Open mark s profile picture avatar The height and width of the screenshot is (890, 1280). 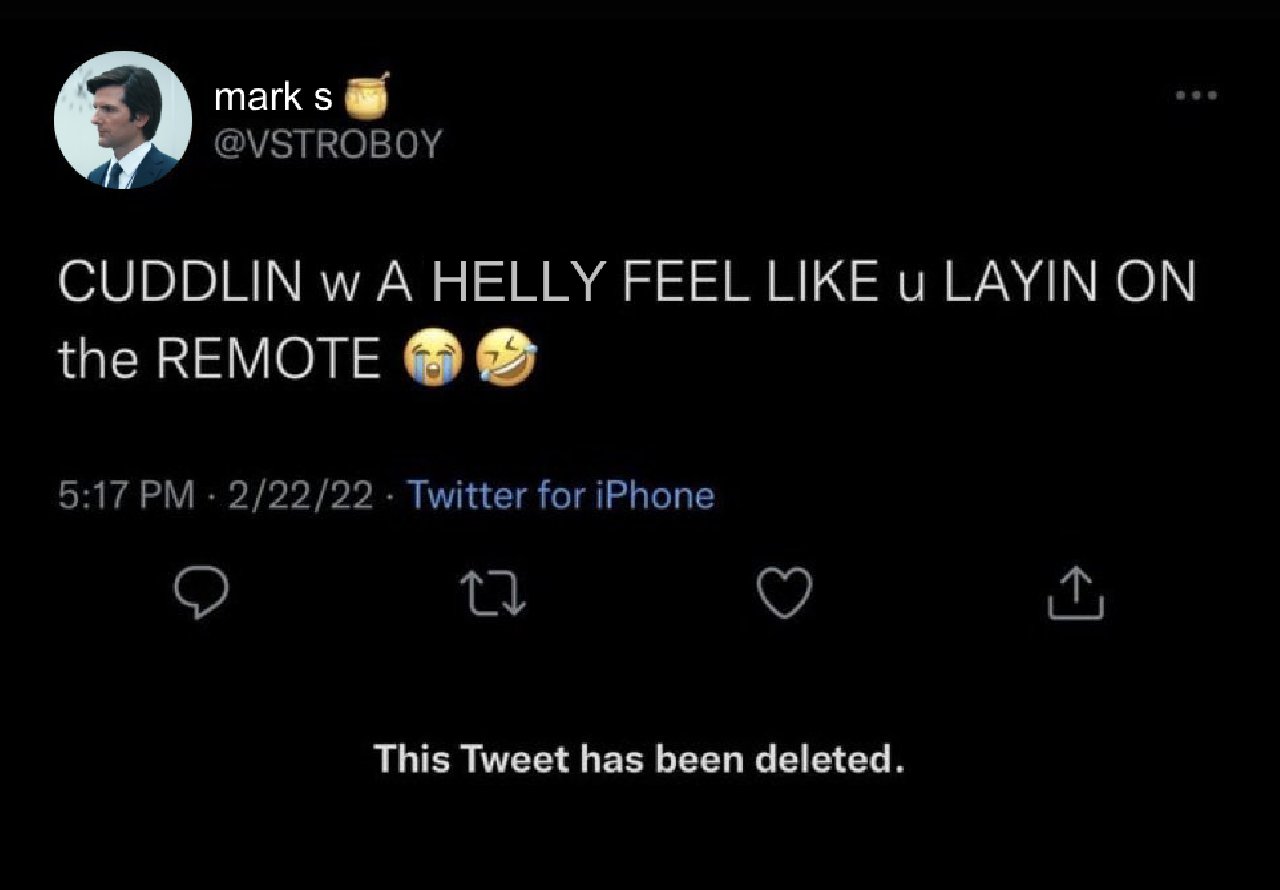123,120
